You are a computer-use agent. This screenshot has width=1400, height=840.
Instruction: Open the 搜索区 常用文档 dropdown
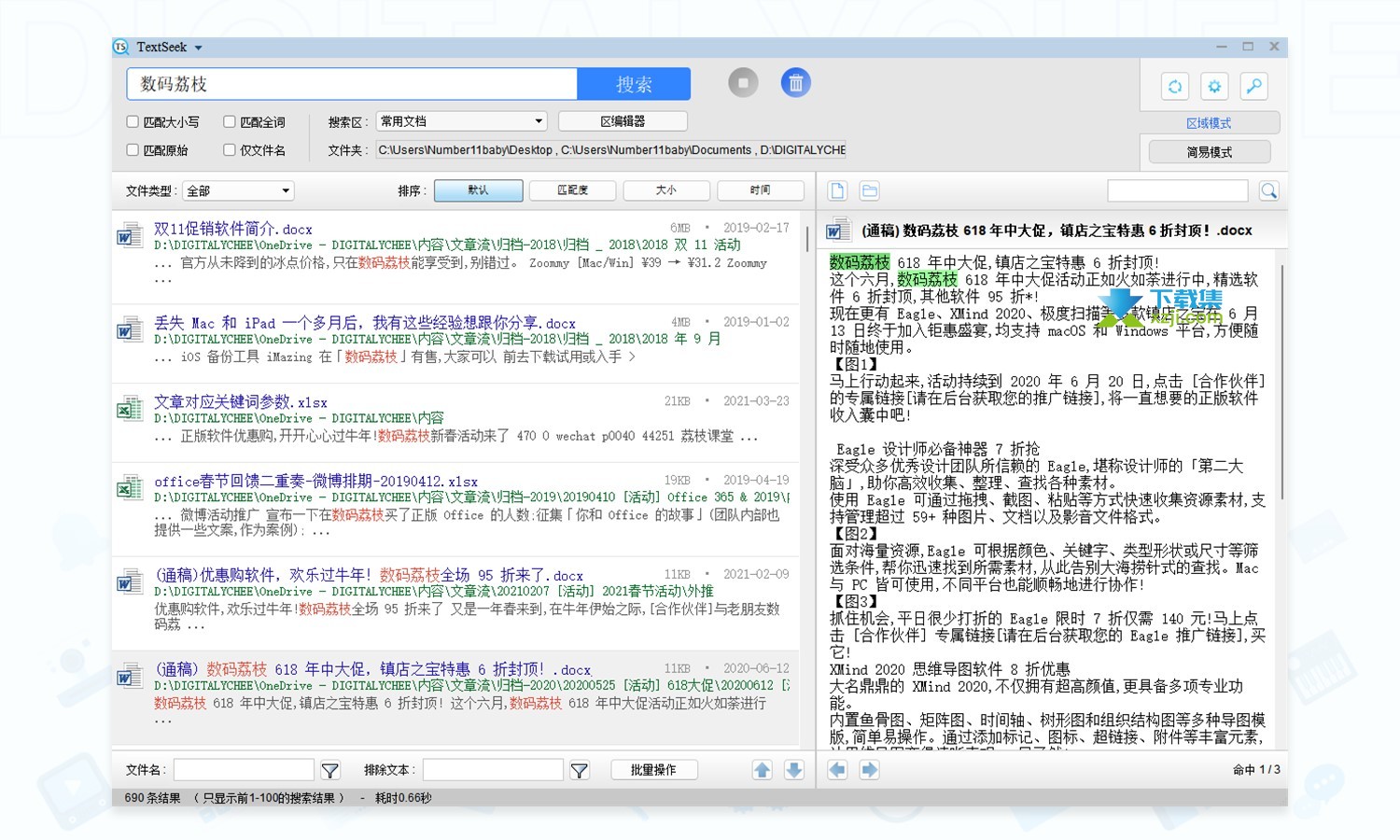click(x=461, y=121)
